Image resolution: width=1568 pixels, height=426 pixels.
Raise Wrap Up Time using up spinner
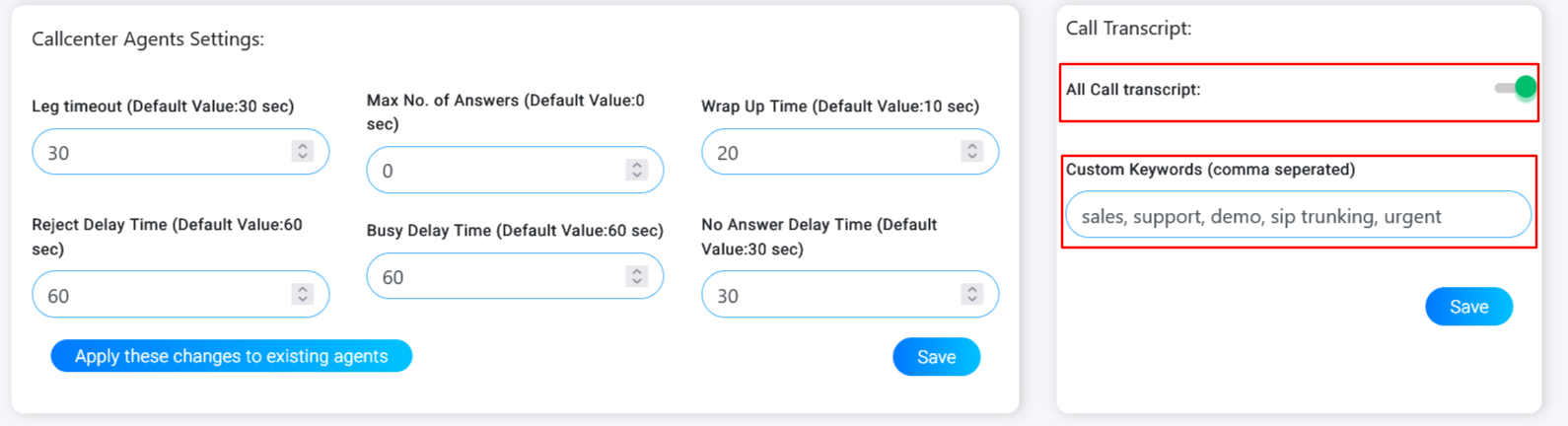click(x=972, y=145)
